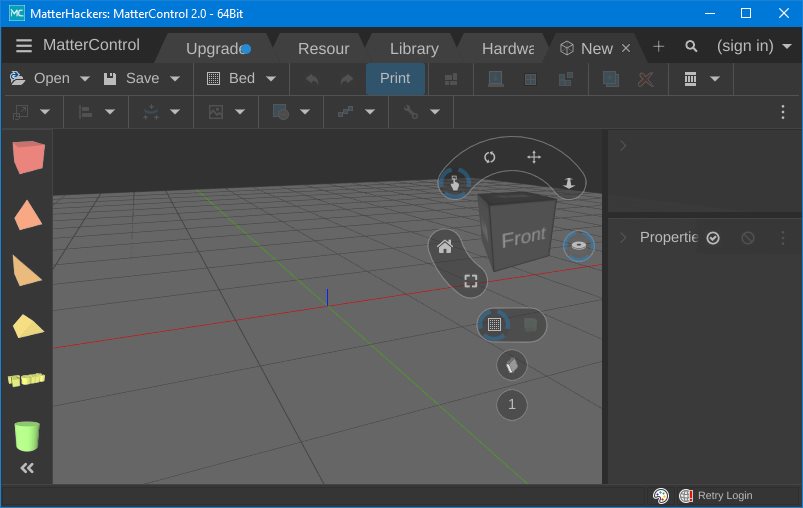This screenshot has width=803, height=508.
Task: Click the Bed button
Action: click(230, 78)
